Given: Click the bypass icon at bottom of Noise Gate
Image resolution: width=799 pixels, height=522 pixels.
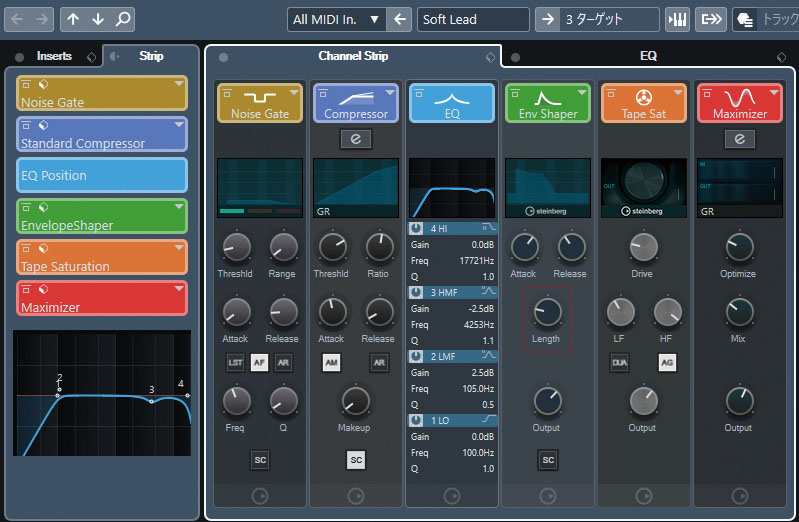Looking at the screenshot, I should (260, 496).
